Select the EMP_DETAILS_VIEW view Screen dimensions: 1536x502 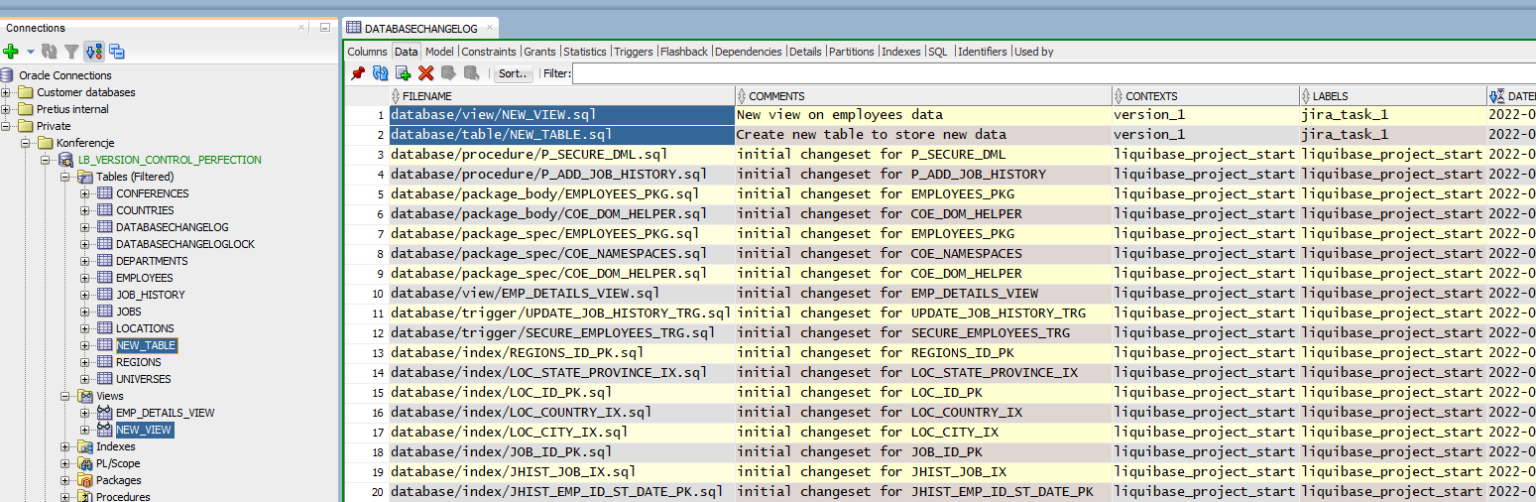tap(165, 413)
